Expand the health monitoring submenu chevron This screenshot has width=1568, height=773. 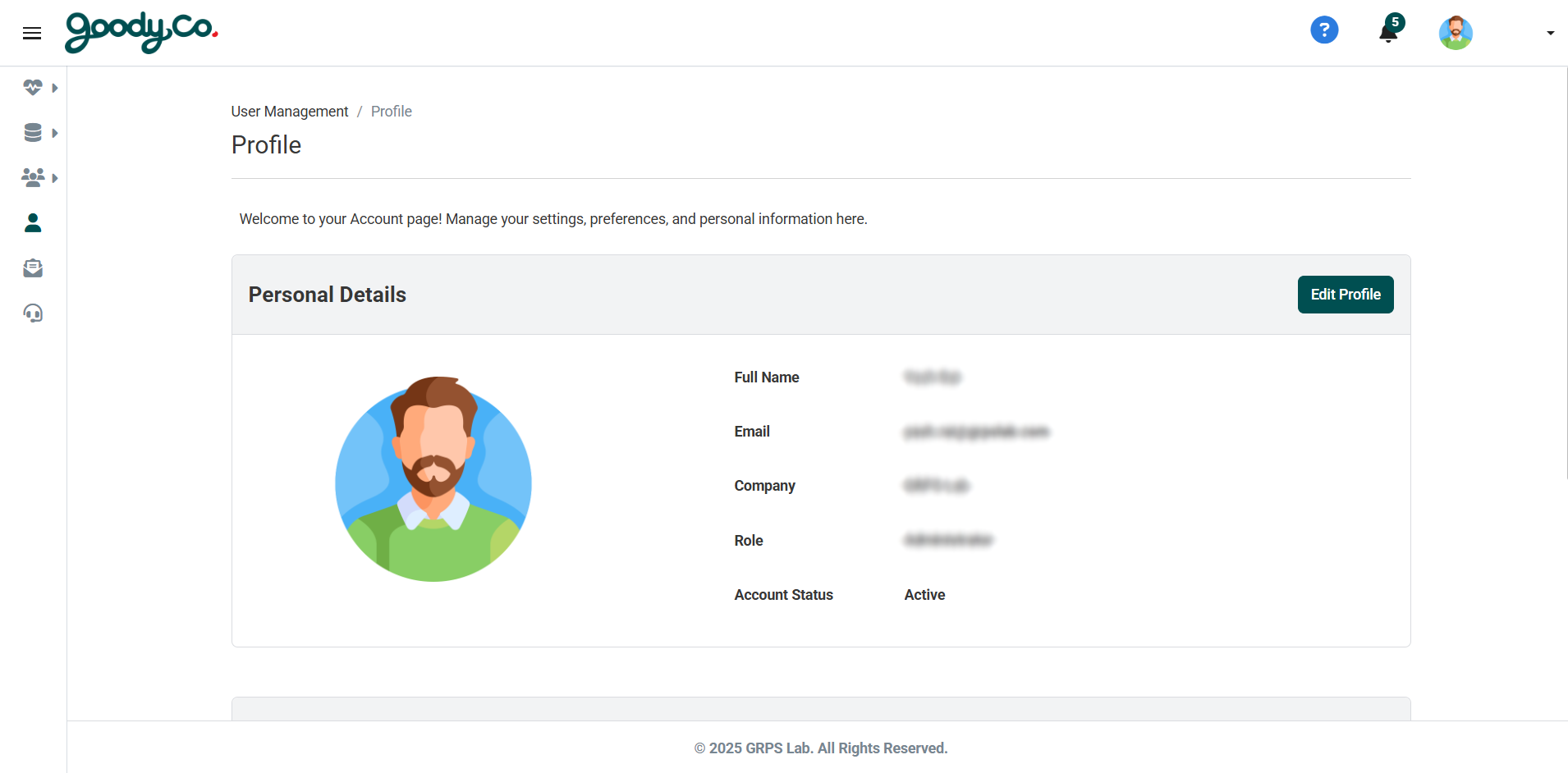click(55, 87)
